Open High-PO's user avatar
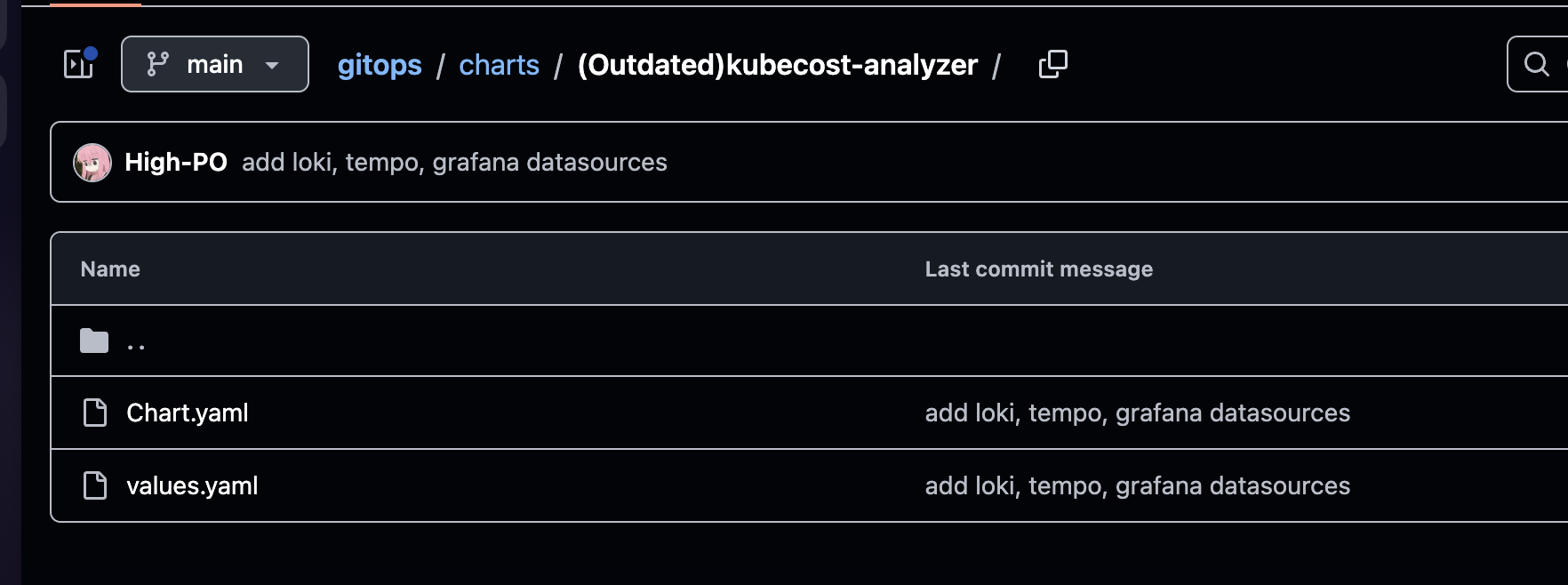1568x585 pixels. tap(92, 163)
